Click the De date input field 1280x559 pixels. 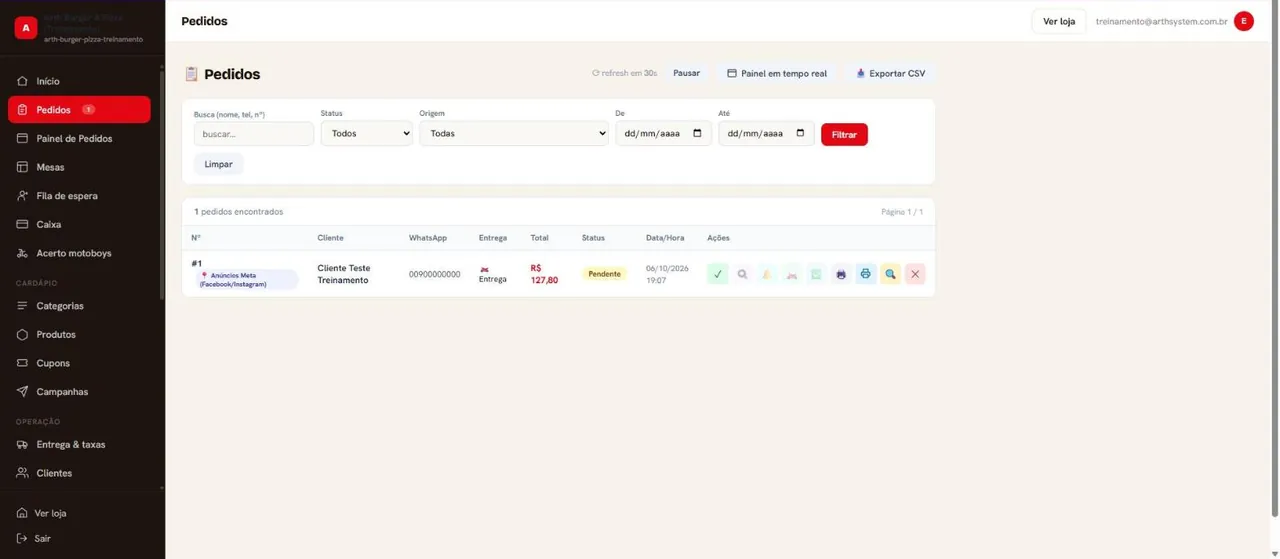tap(663, 133)
